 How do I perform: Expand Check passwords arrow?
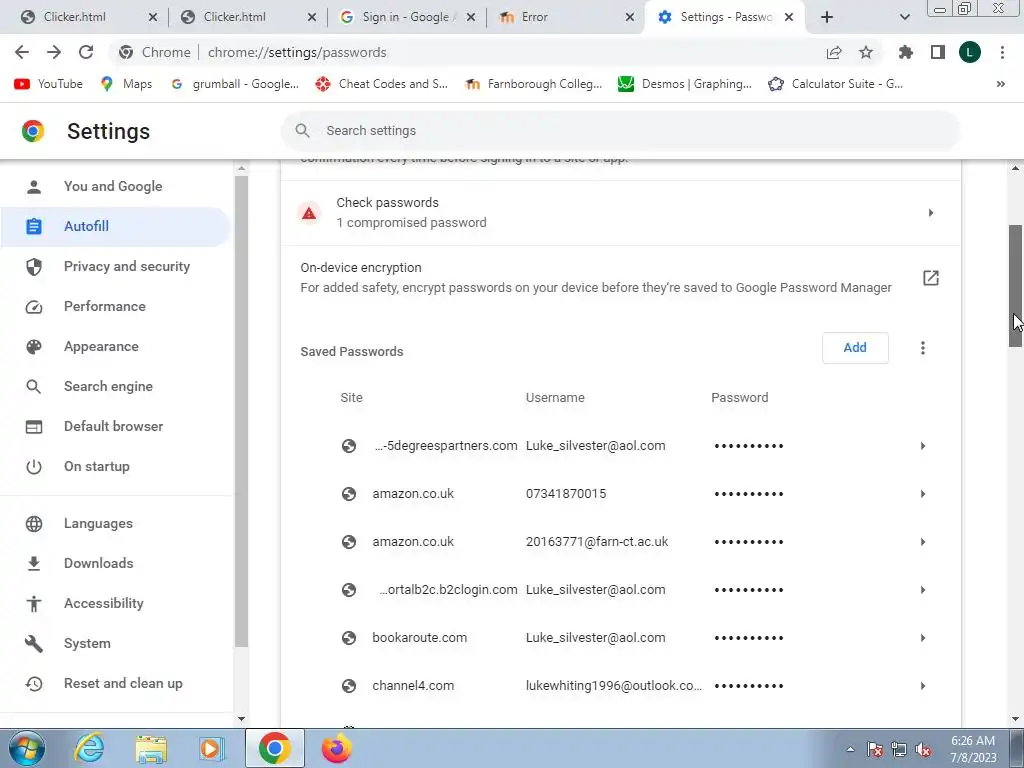(931, 213)
